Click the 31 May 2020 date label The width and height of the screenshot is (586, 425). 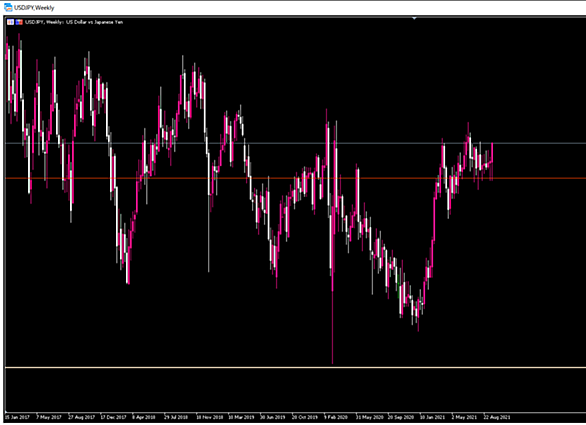369,417
